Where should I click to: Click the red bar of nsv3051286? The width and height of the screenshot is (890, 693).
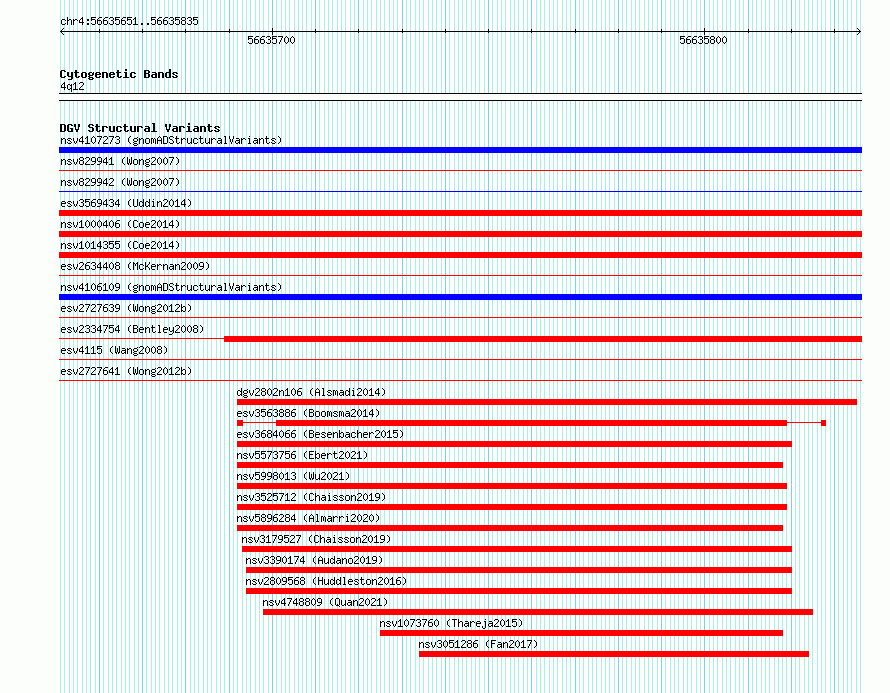tap(614, 654)
